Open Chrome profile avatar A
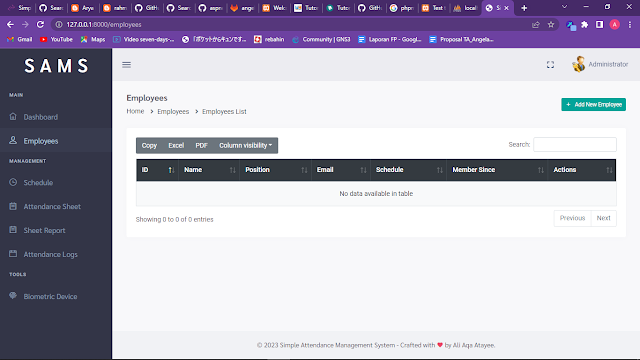Screen dimensions: 640x360 click(614, 24)
